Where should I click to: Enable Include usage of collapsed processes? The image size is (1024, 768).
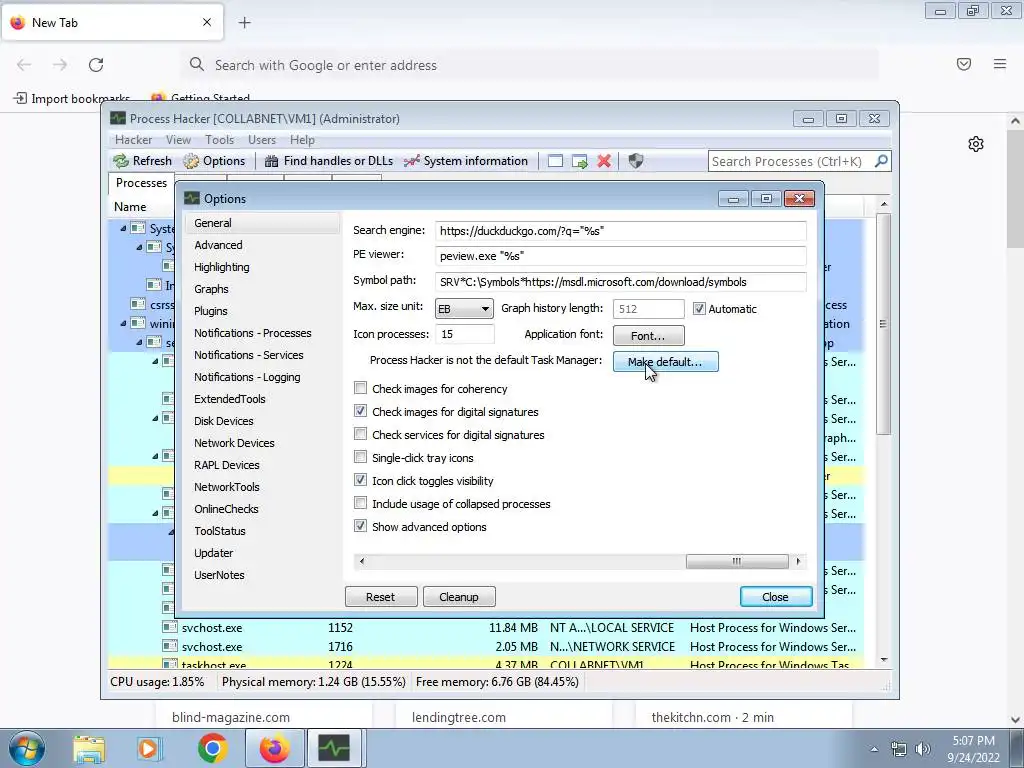point(360,503)
